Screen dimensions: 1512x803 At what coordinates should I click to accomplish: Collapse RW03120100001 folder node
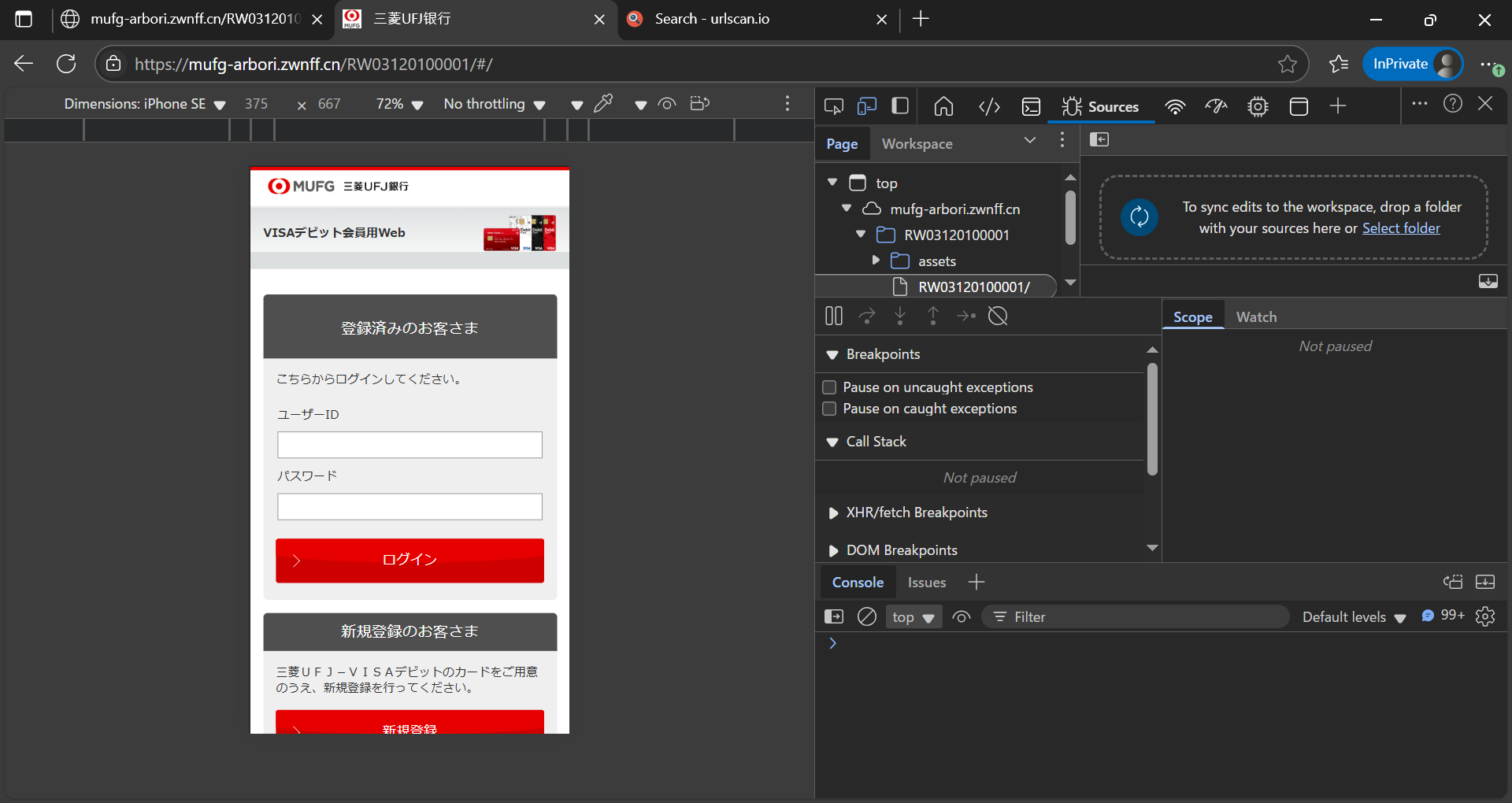pyautogui.click(x=861, y=235)
